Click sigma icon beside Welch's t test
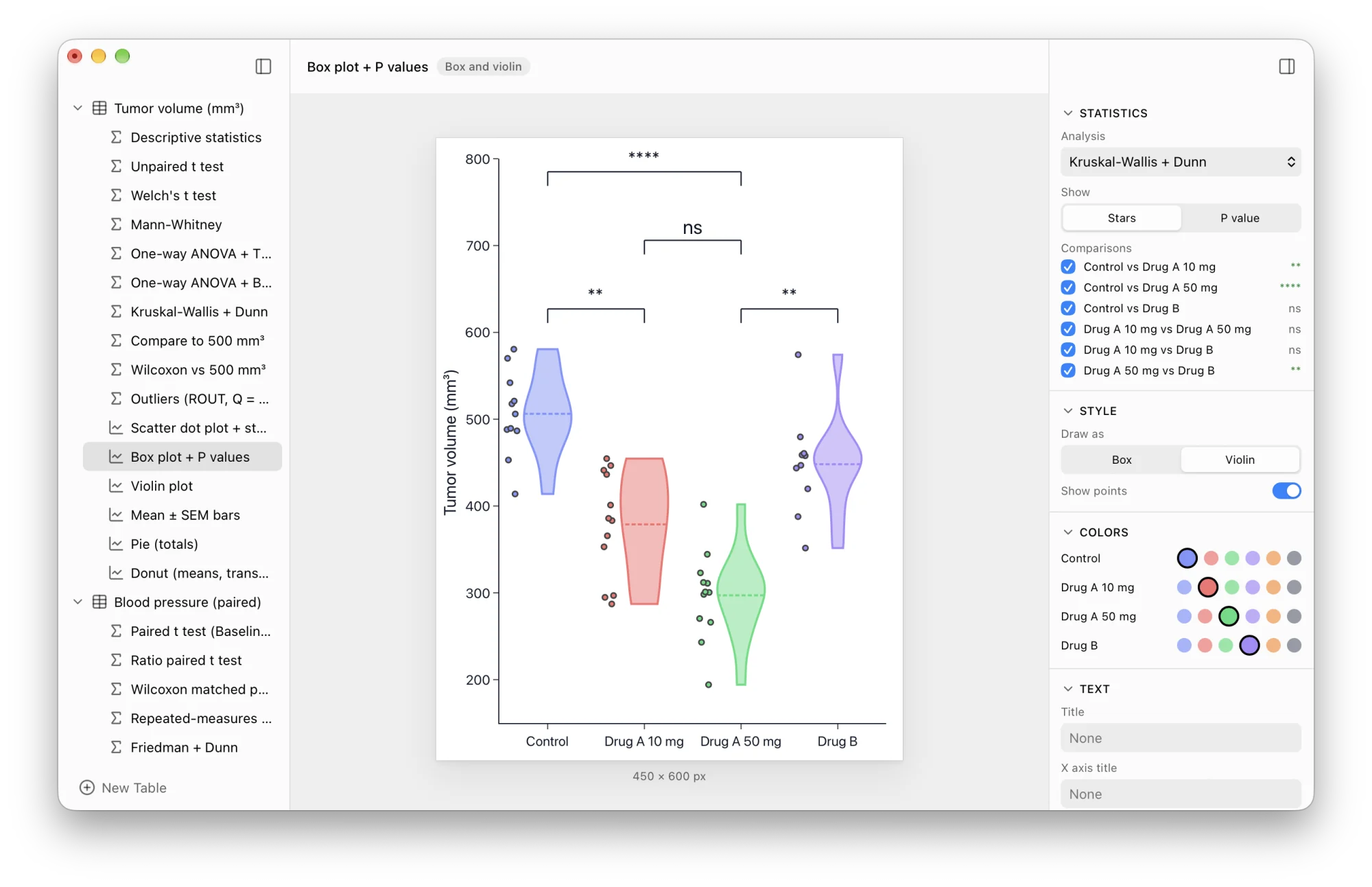Image resolution: width=1372 pixels, height=887 pixels. [117, 196]
